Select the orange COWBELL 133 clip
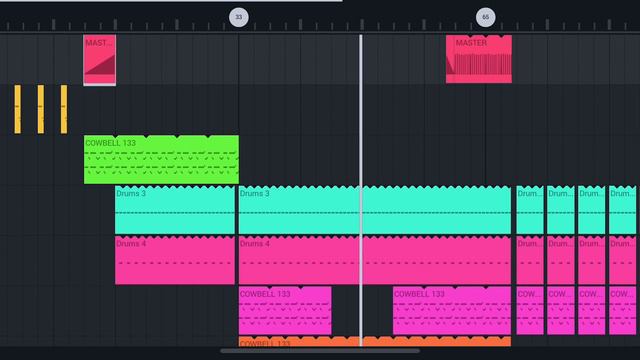640x360 pixels. pos(375,342)
